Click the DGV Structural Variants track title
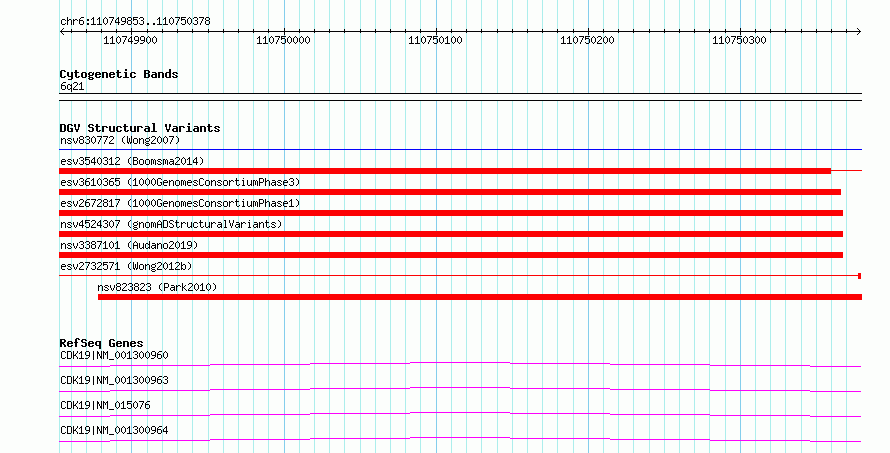This screenshot has width=890, height=453. 140,128
